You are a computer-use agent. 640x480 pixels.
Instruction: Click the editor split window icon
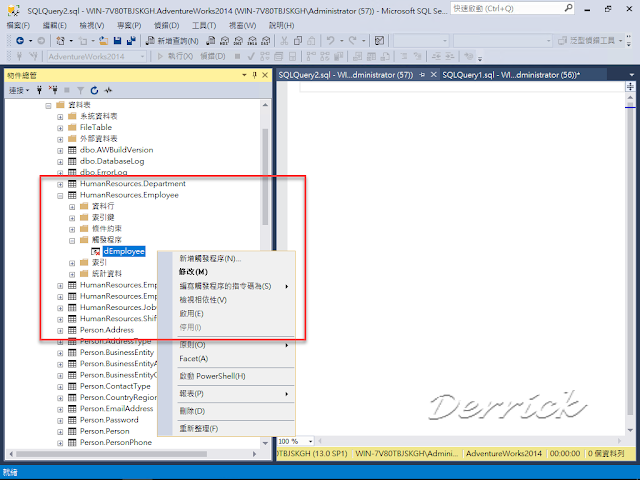[x=630, y=86]
